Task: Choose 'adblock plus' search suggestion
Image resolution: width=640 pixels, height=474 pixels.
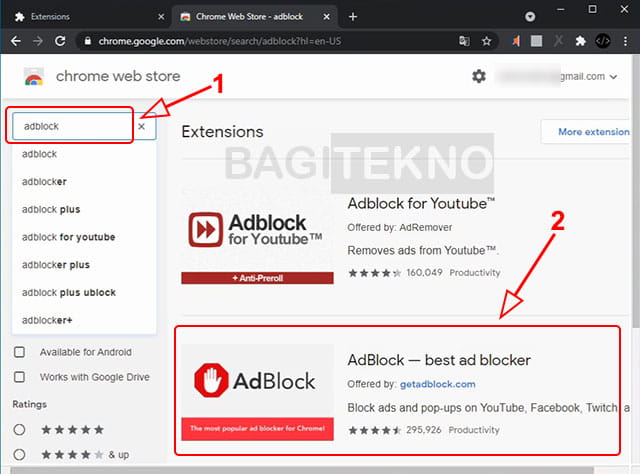Action: click(51, 210)
